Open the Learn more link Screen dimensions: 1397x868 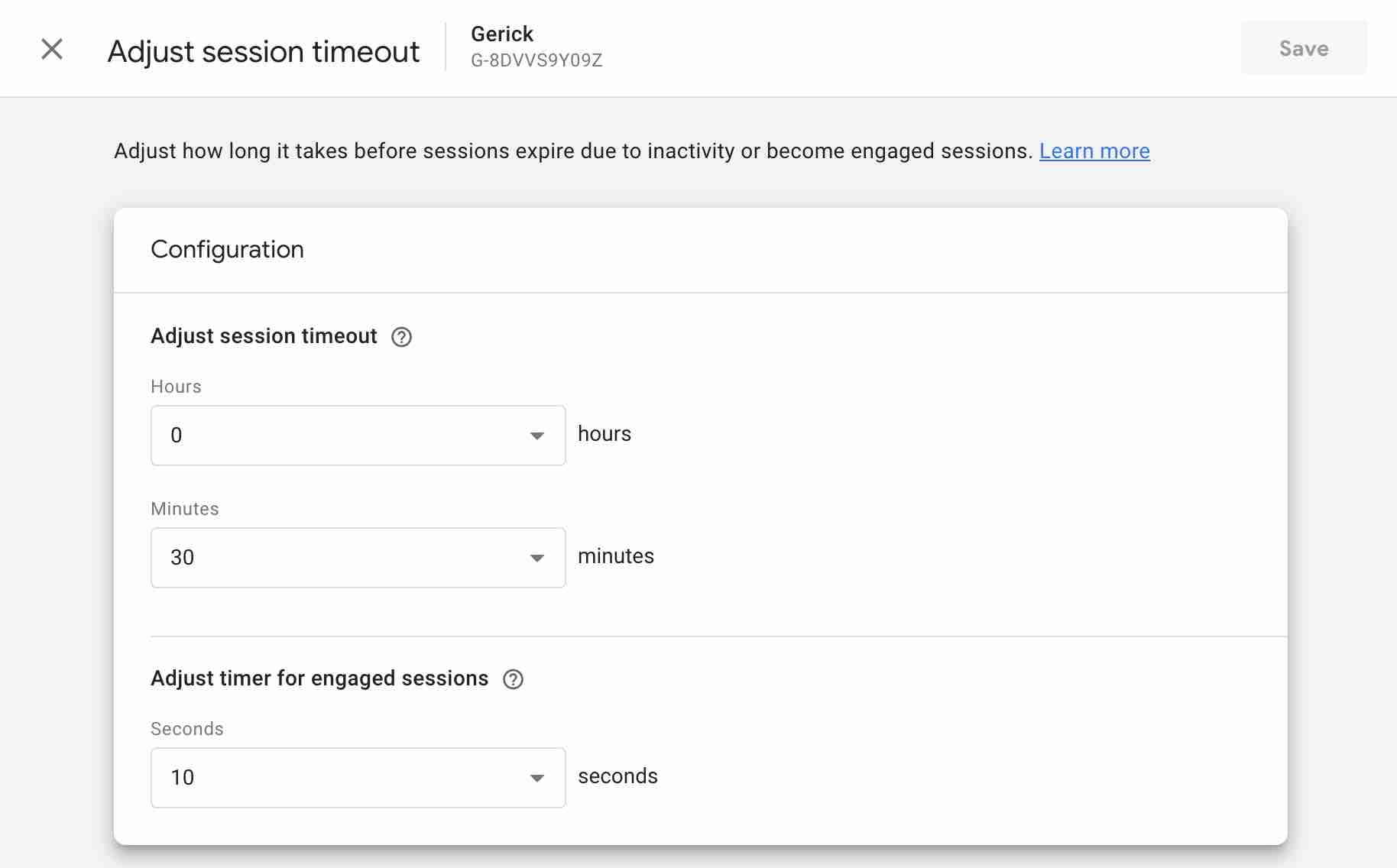point(1094,151)
